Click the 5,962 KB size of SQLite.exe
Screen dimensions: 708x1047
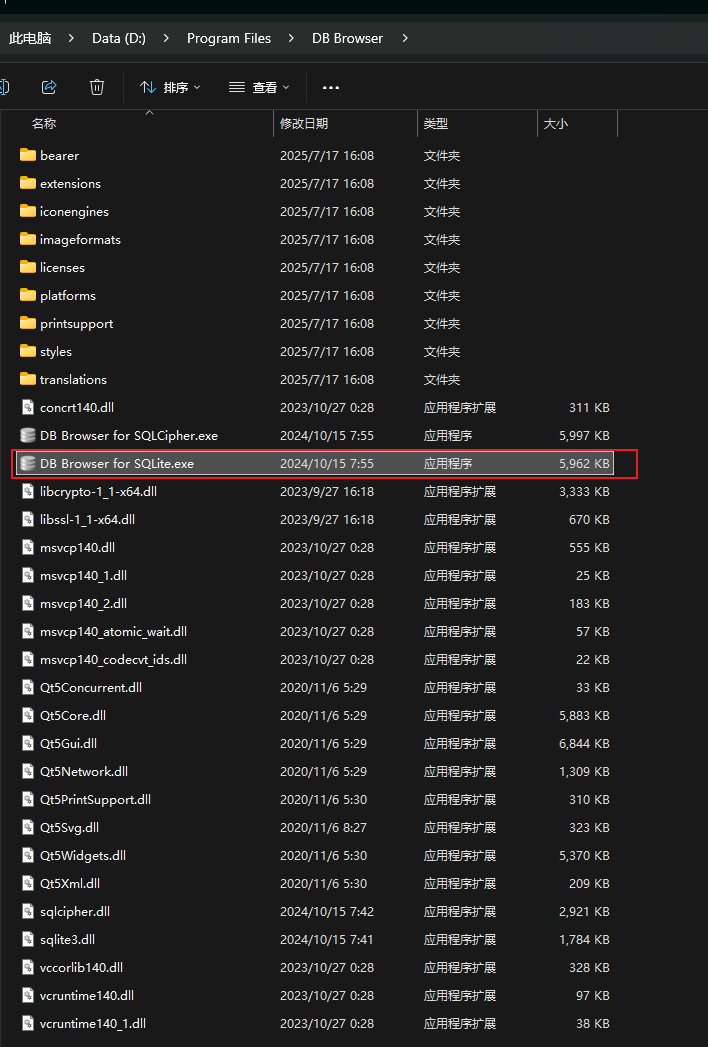584,463
